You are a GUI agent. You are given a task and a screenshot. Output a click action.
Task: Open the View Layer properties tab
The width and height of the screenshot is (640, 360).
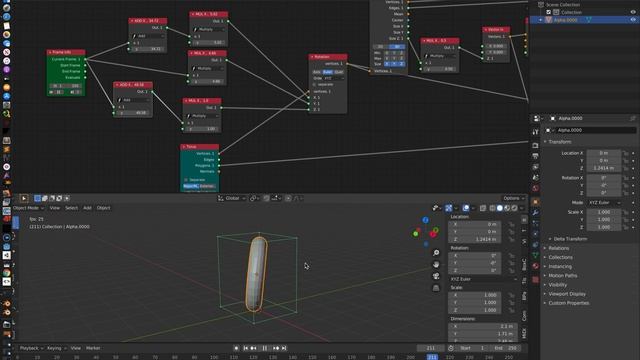(535, 167)
